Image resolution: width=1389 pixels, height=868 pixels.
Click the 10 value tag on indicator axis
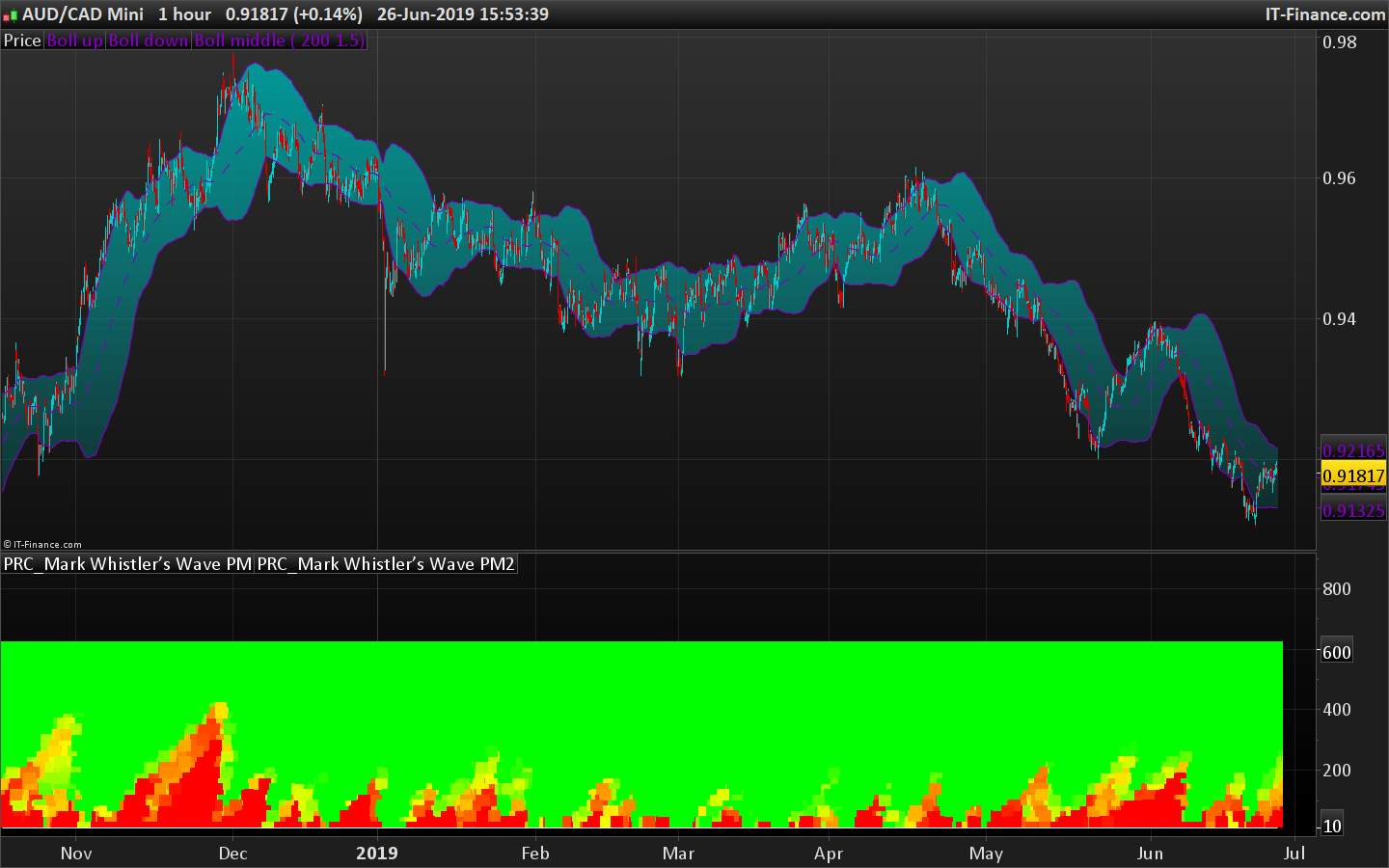(x=1332, y=826)
